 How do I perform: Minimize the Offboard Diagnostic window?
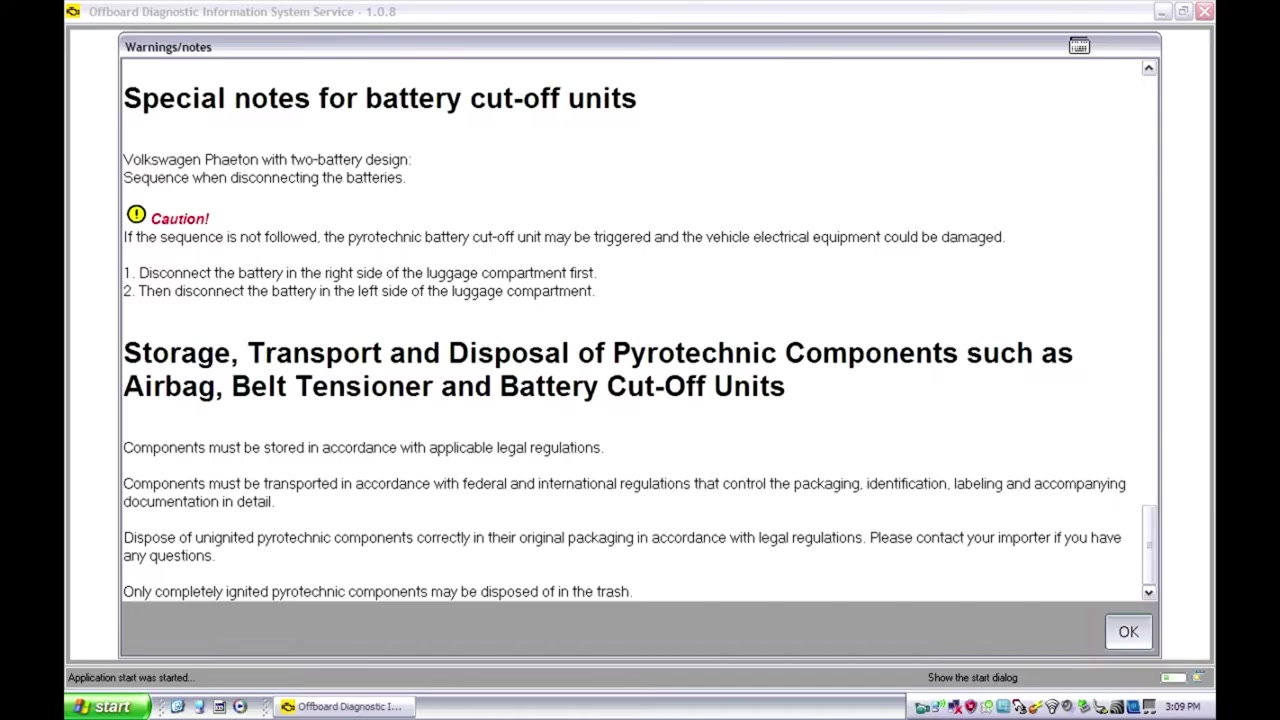[x=1162, y=11]
